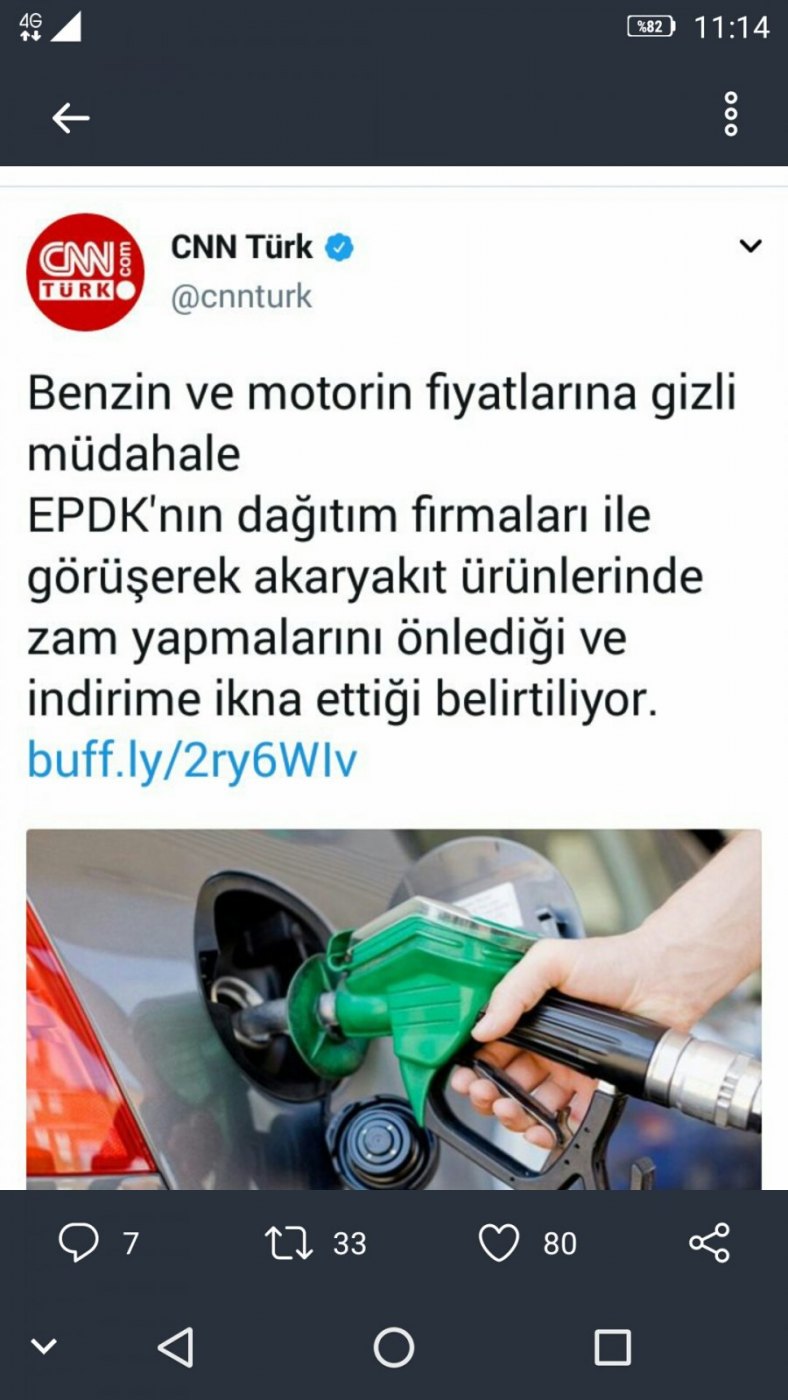
Task: View the fuel pump photo
Action: [x=394, y=1009]
